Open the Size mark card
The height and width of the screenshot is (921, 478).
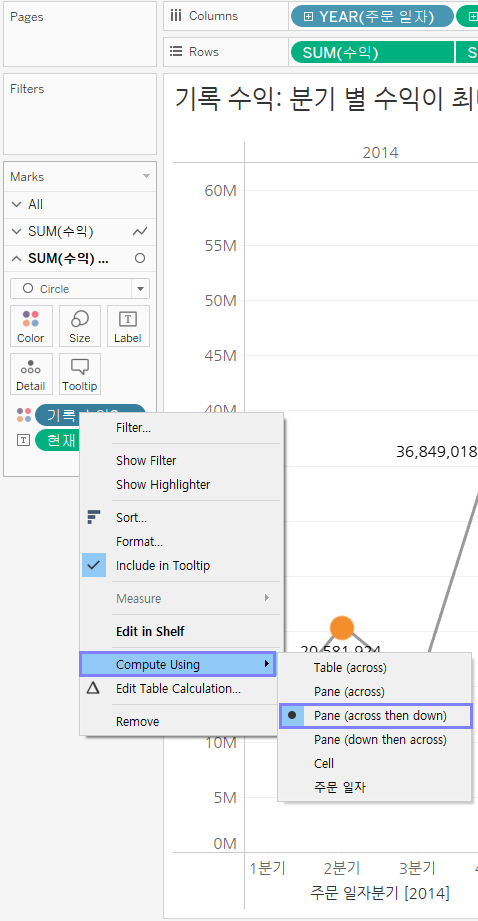pos(79,327)
